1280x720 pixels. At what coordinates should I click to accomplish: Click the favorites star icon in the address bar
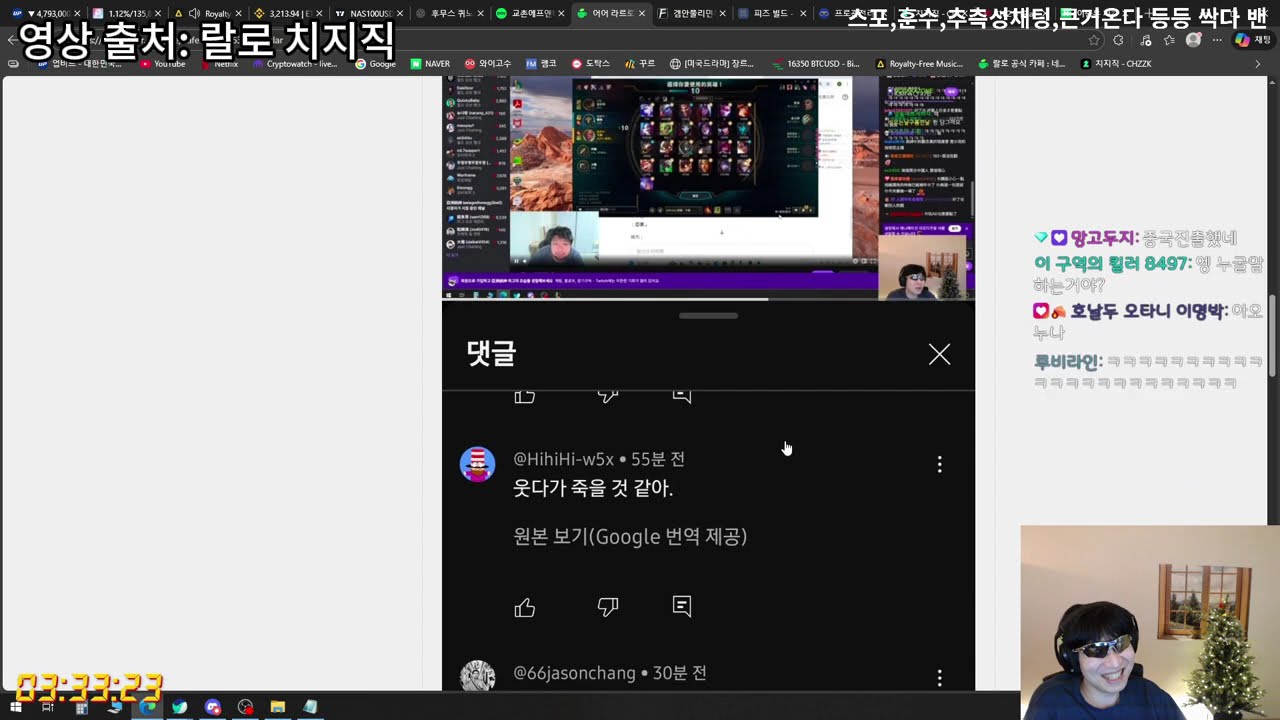click(1094, 40)
